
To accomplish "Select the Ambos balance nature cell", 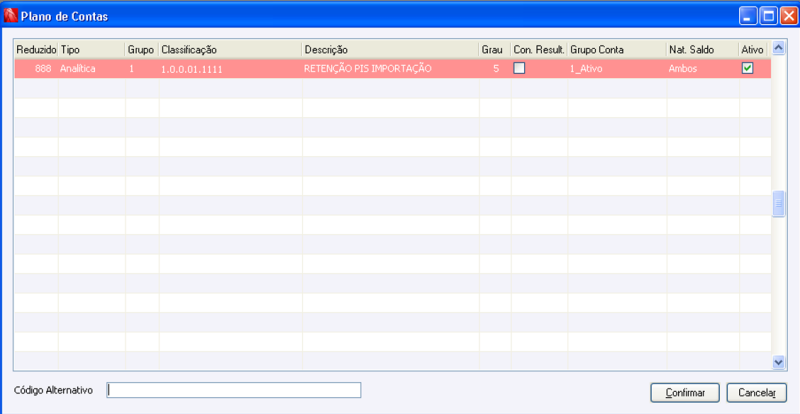I will pyautogui.click(x=703, y=69).
